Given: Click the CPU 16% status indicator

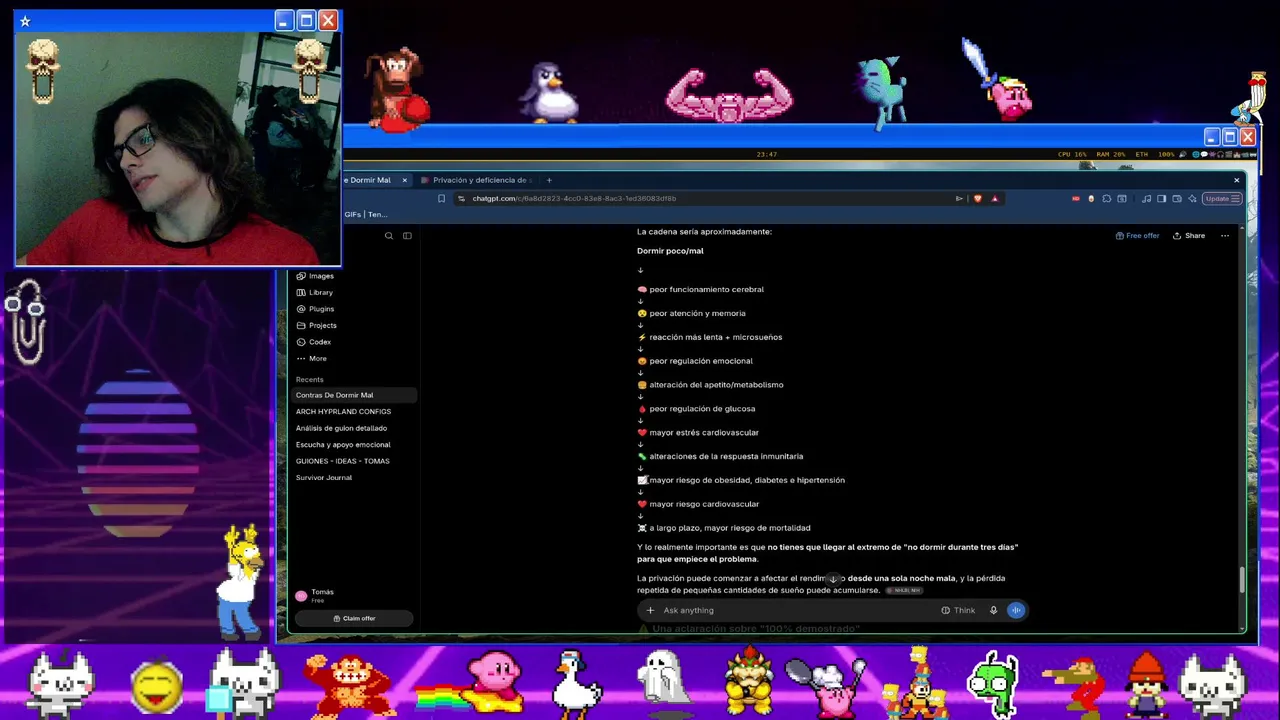Looking at the screenshot, I should (1072, 155).
